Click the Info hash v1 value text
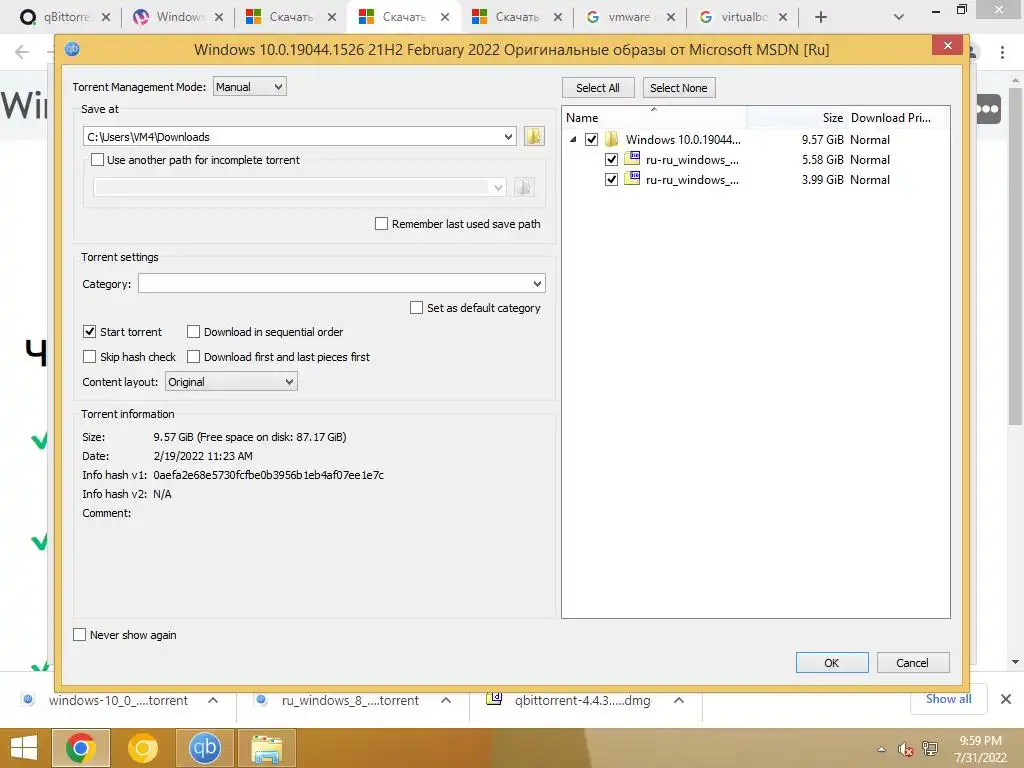This screenshot has width=1024, height=768. click(x=268, y=475)
